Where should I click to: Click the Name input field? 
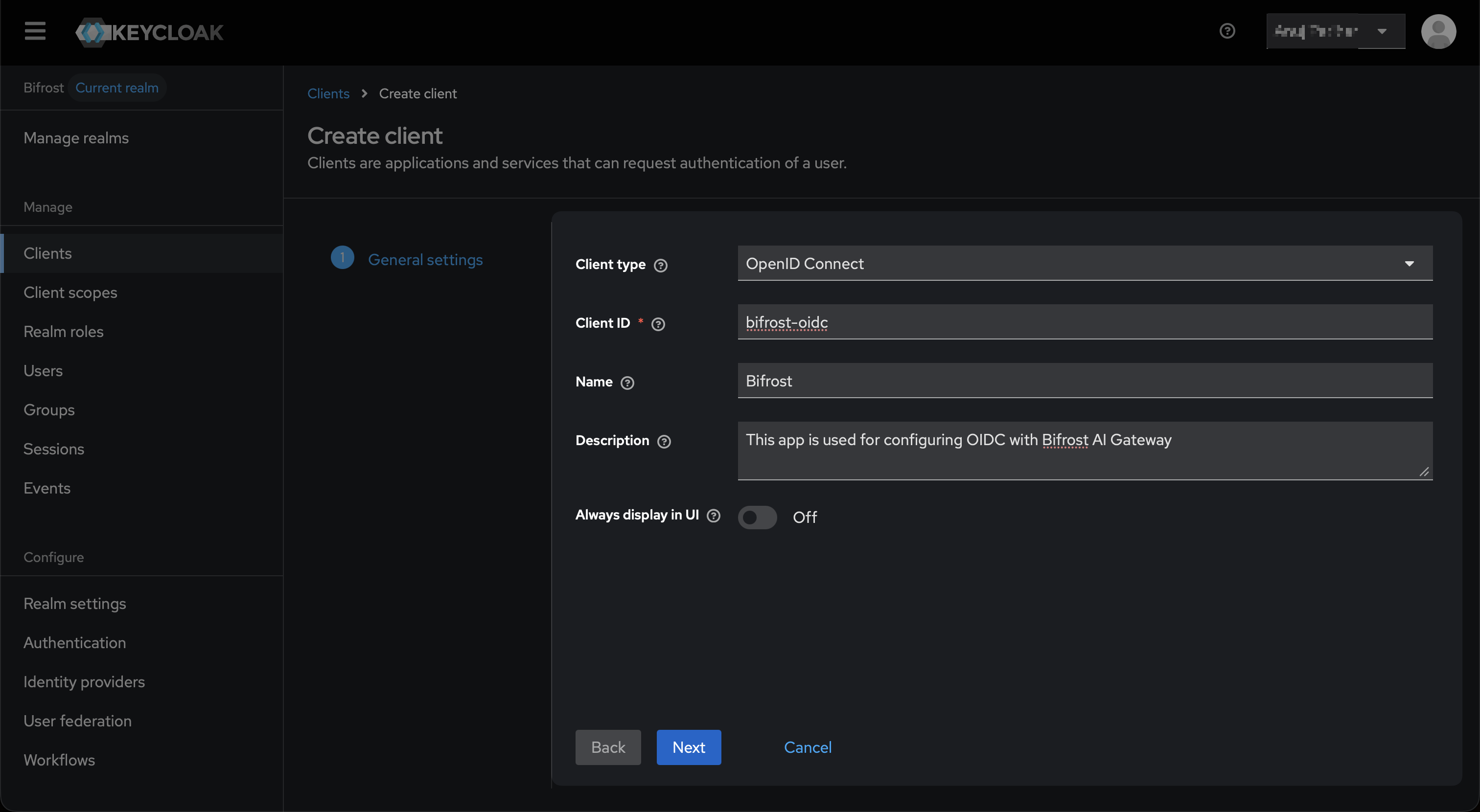point(1085,381)
